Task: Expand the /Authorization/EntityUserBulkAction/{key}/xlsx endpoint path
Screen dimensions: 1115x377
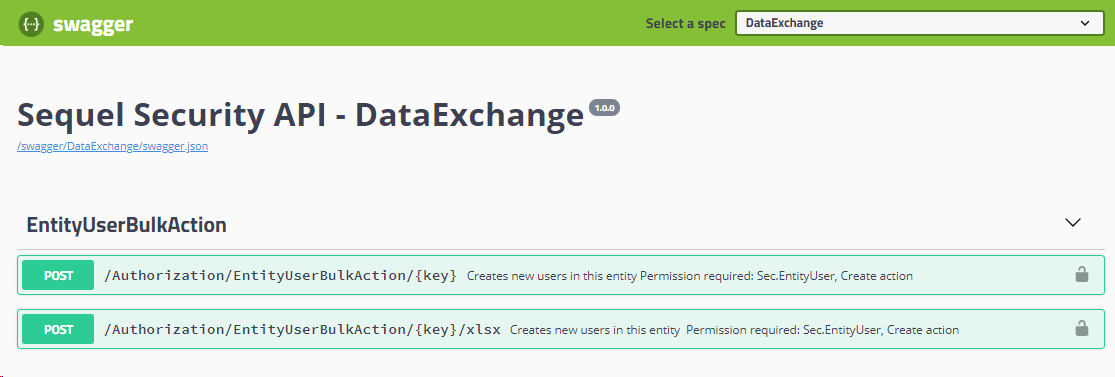Action: pos(303,329)
